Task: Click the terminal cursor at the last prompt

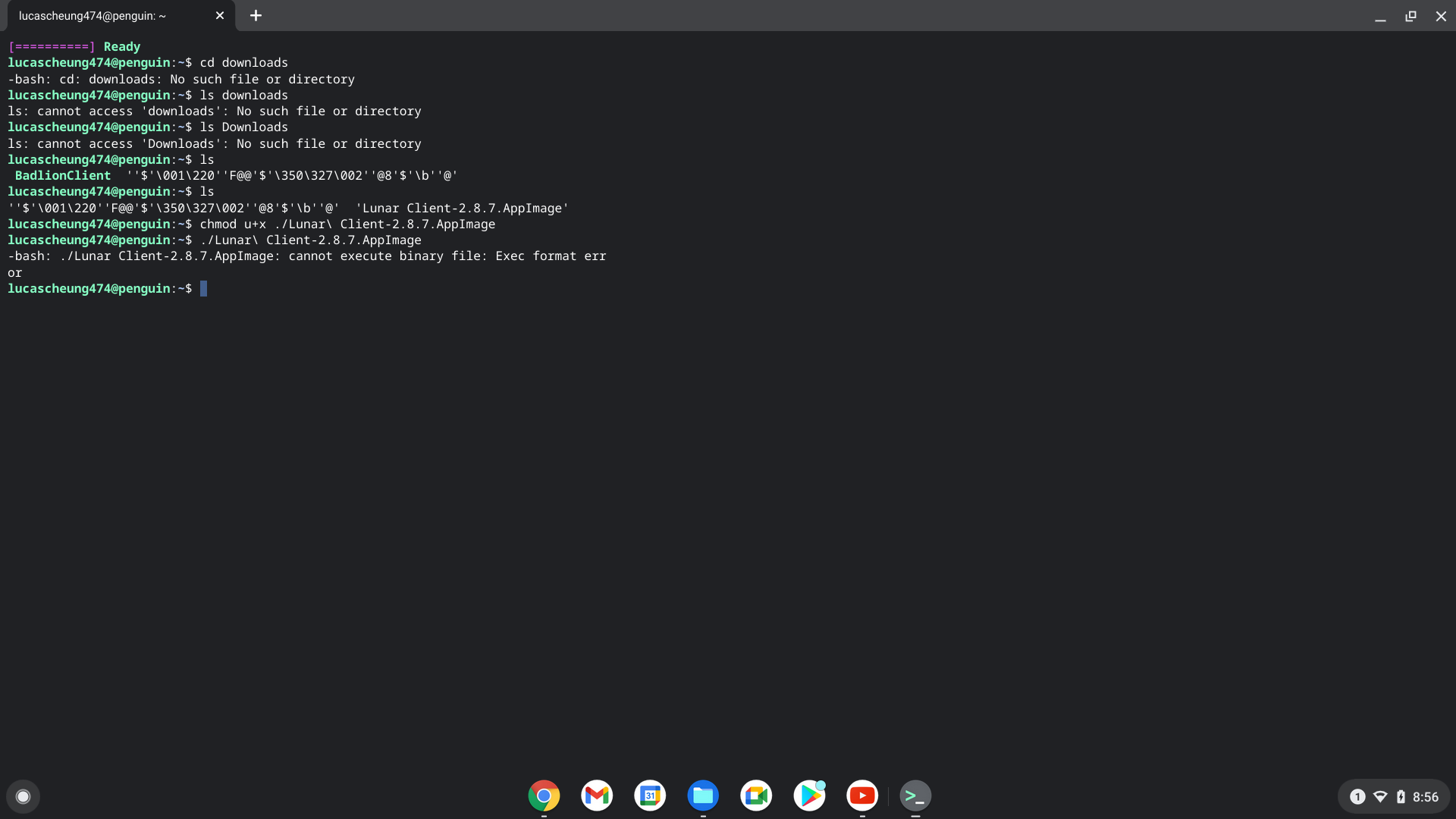Action: (x=203, y=289)
